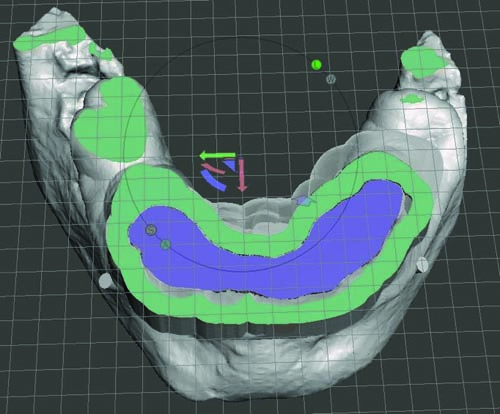Screen dimensions: 500x414
Task: Grab the pink curved rotation arc
Action: click(213, 168)
